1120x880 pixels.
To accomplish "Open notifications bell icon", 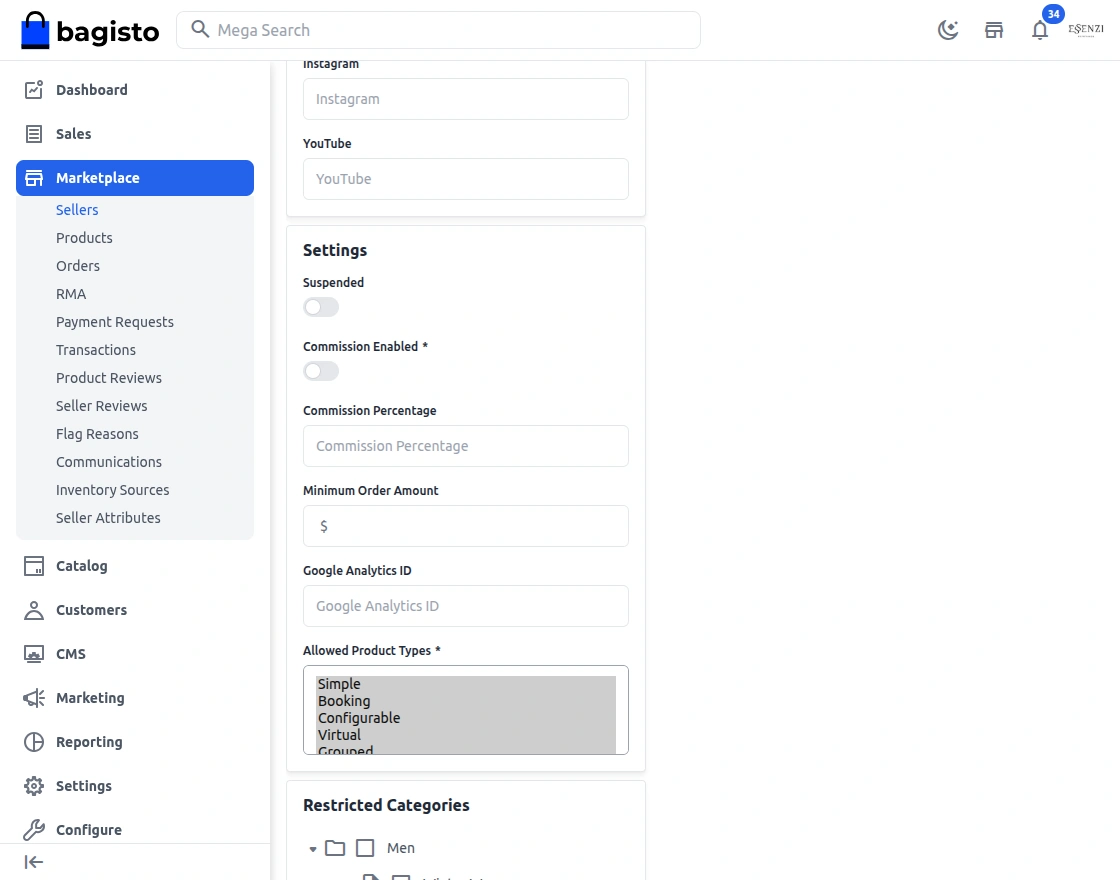I will coord(1040,30).
